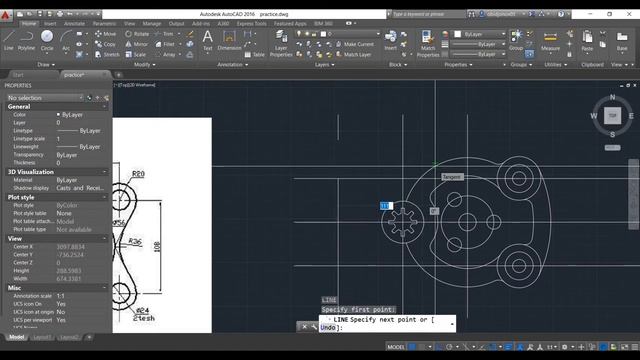Collapse the General section in Properties
The width and height of the screenshot is (640, 360).
click(x=104, y=107)
